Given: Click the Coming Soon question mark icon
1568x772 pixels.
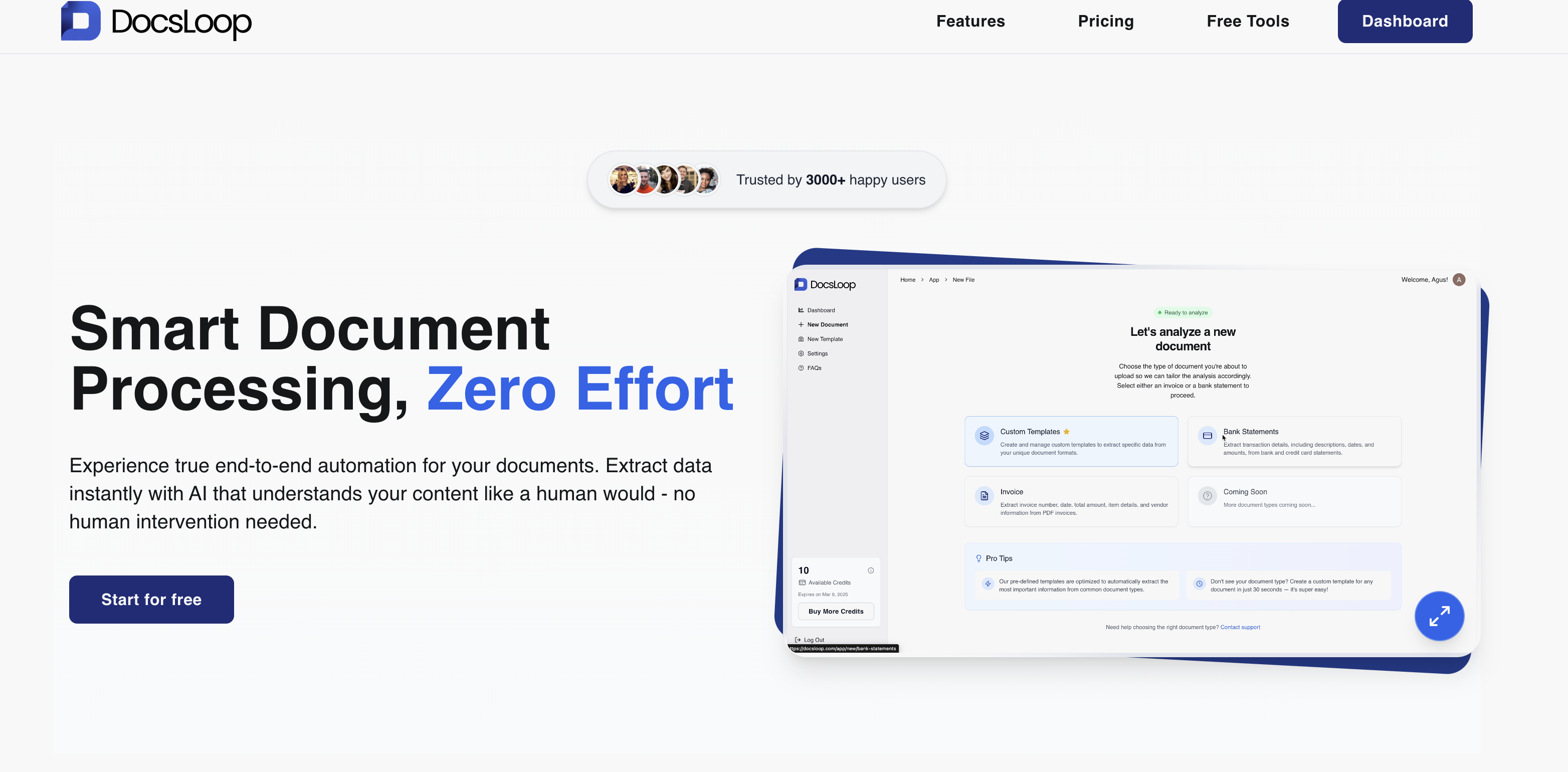Looking at the screenshot, I should coord(1207,496).
